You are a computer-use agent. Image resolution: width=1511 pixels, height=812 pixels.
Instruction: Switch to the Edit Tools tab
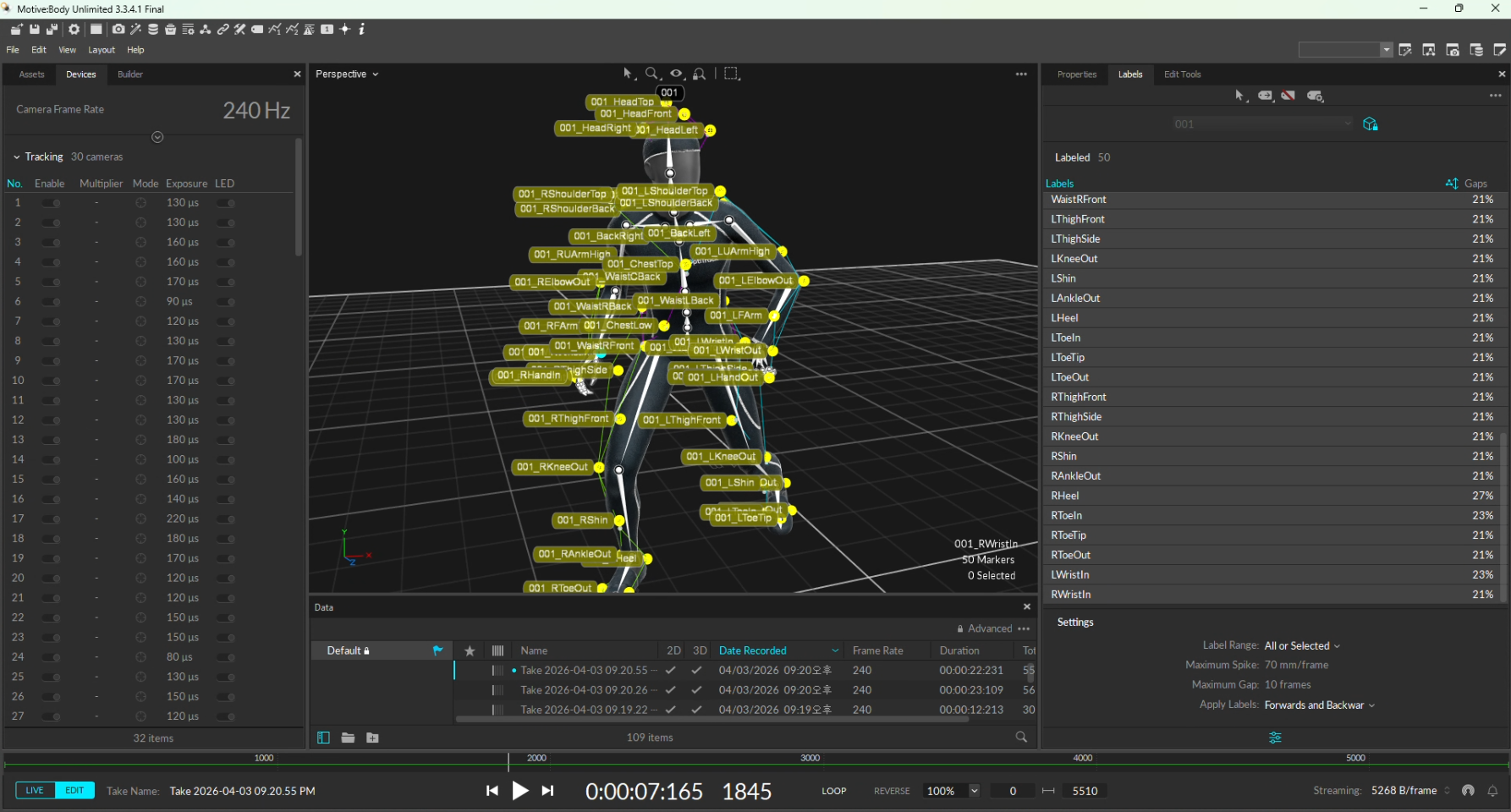tap(1182, 74)
